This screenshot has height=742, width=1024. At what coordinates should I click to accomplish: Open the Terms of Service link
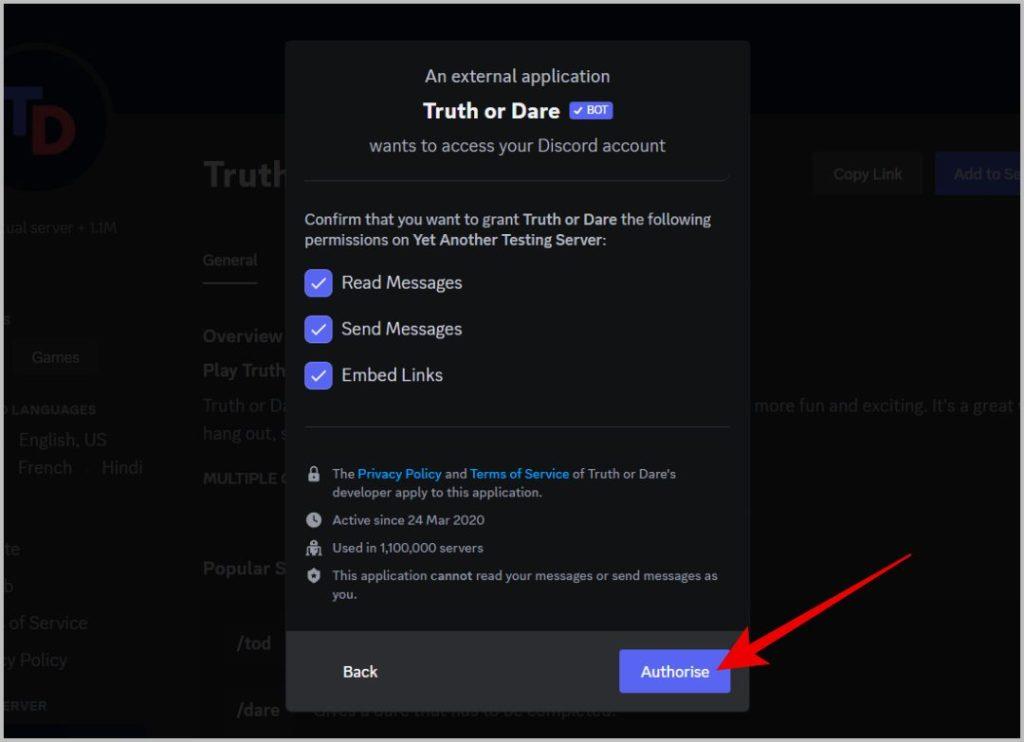(x=519, y=474)
